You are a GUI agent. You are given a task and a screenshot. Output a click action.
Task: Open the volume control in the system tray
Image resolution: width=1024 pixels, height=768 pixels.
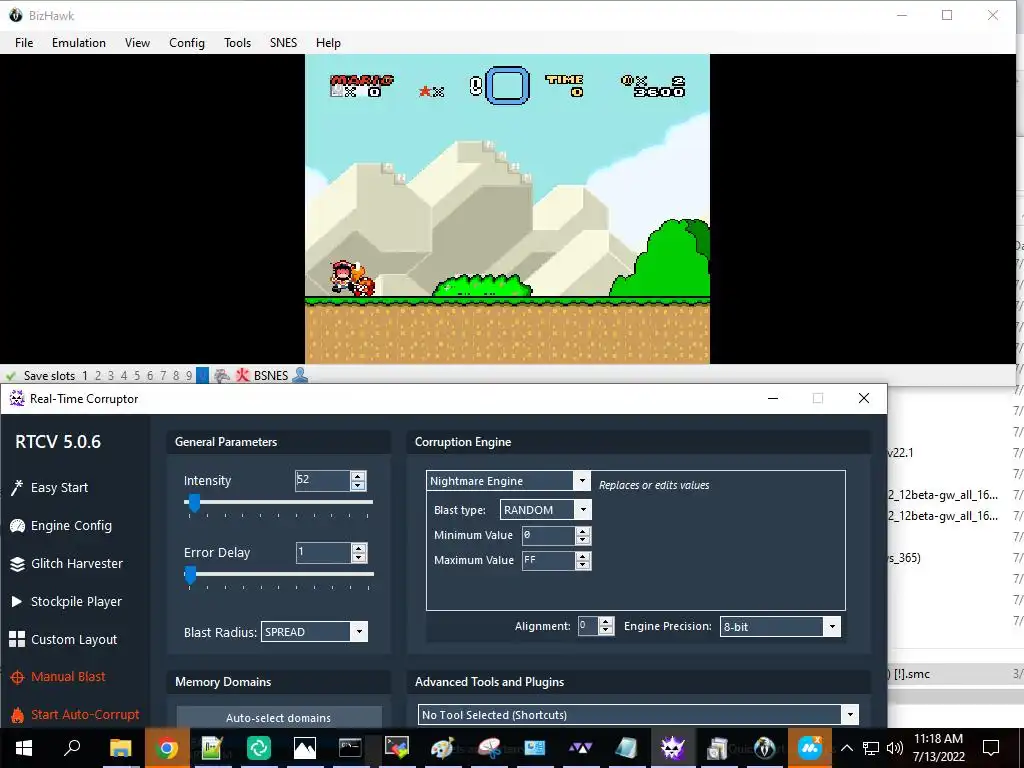click(x=895, y=748)
